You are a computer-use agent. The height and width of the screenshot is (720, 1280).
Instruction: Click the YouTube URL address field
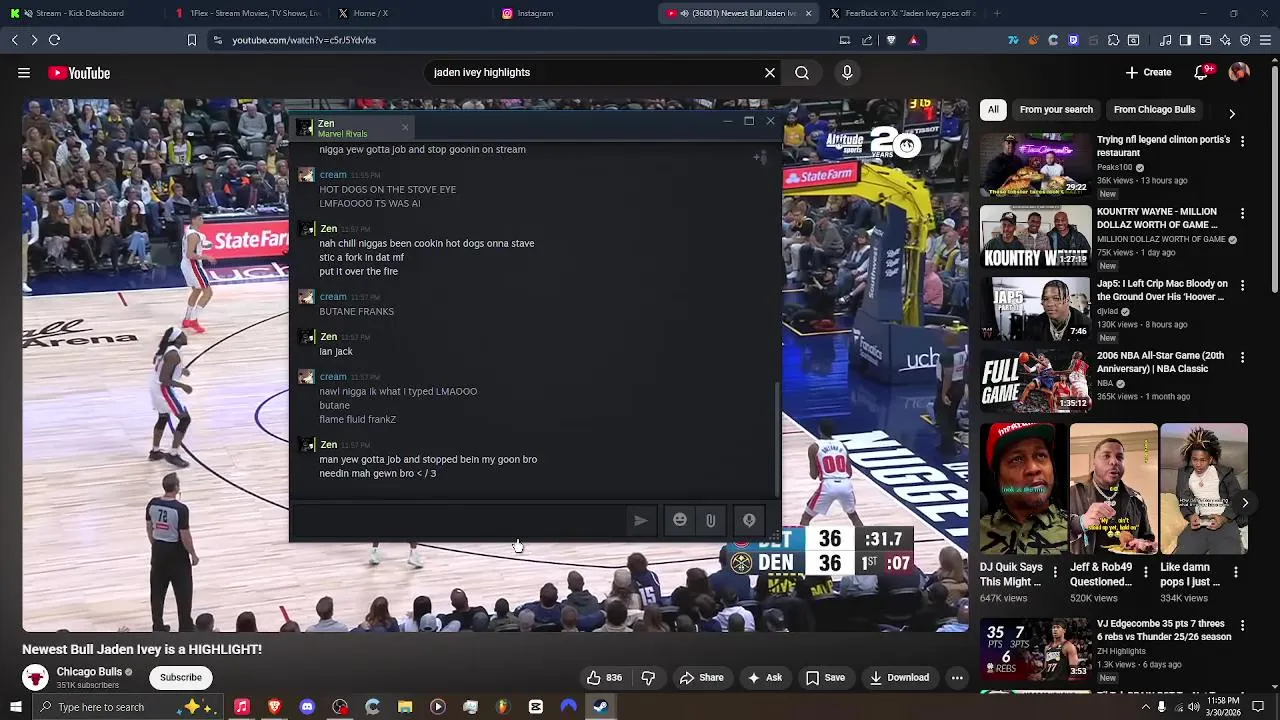coord(520,40)
